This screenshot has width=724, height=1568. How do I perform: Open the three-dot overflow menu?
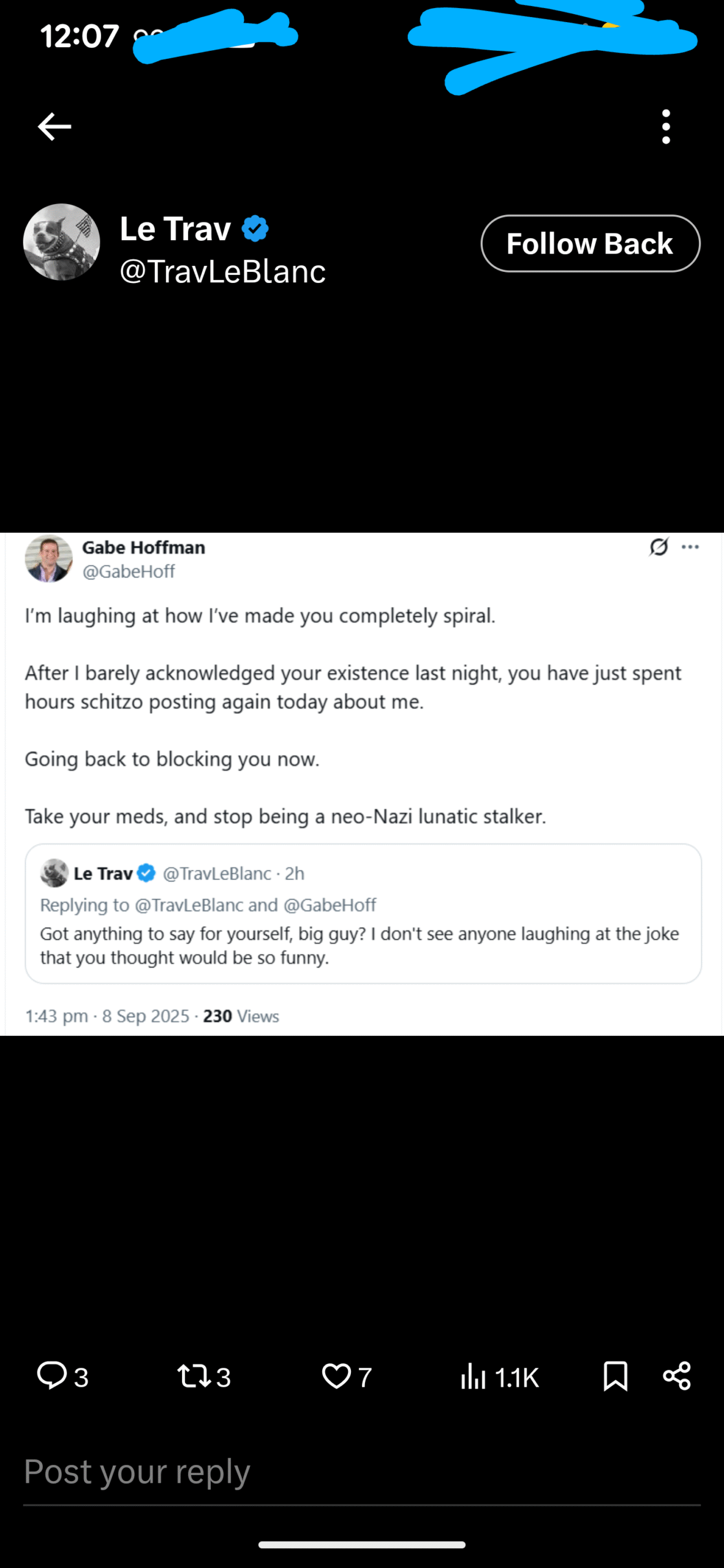(666, 127)
